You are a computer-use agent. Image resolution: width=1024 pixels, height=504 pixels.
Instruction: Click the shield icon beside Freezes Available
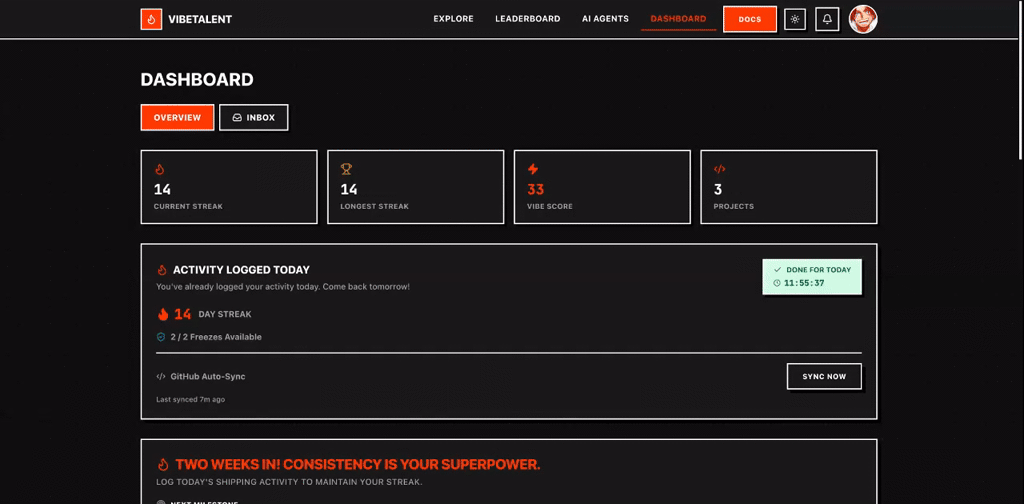coord(161,337)
